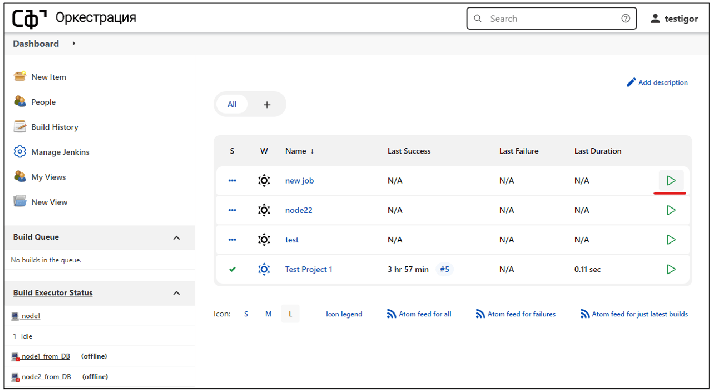Open build #5 of Test Project 1
Viewport: 713px width, 390px height.
(444, 269)
